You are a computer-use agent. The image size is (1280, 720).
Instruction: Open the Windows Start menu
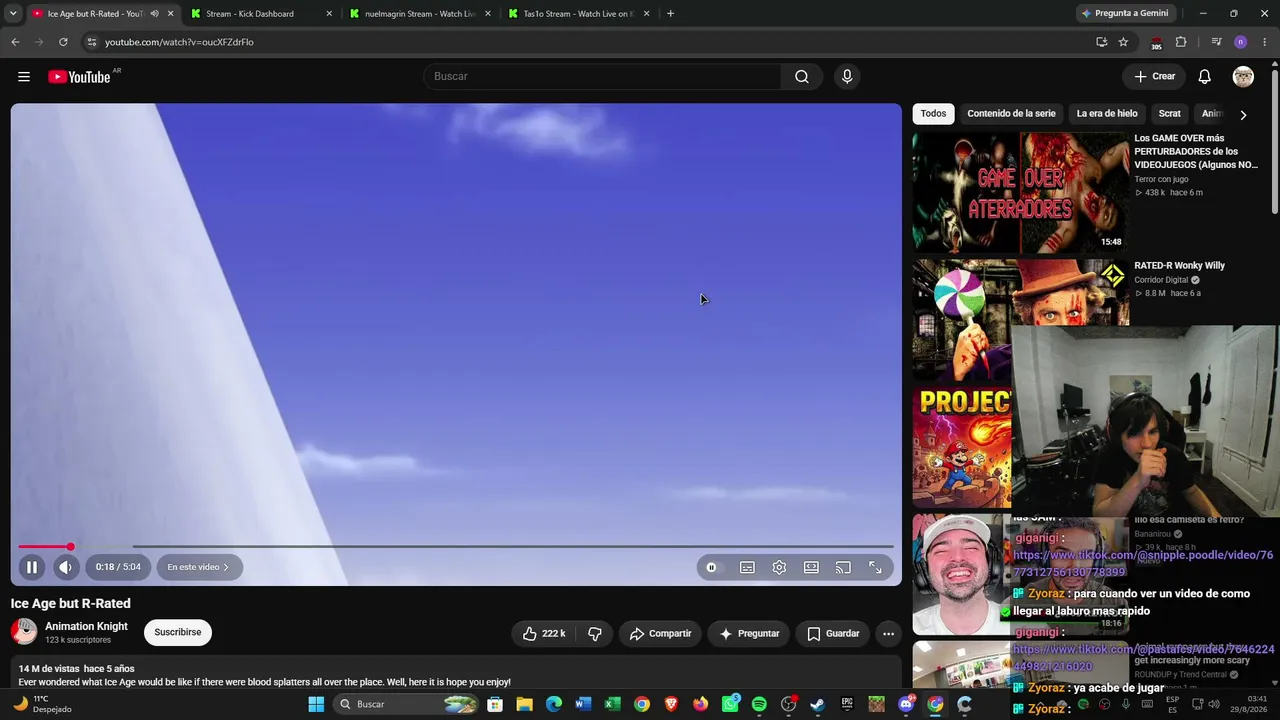click(316, 704)
